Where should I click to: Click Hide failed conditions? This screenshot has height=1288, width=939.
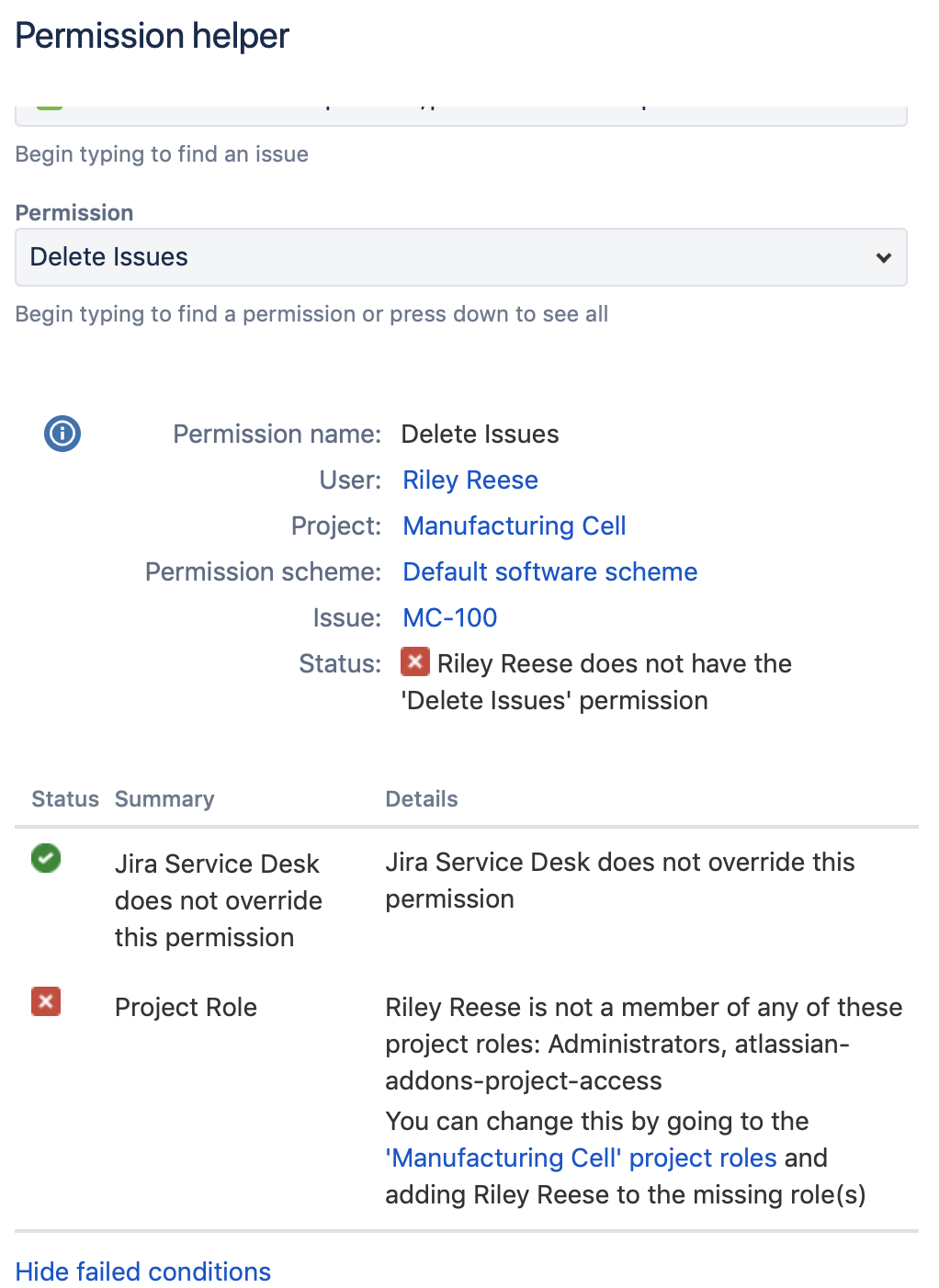coord(143,1271)
